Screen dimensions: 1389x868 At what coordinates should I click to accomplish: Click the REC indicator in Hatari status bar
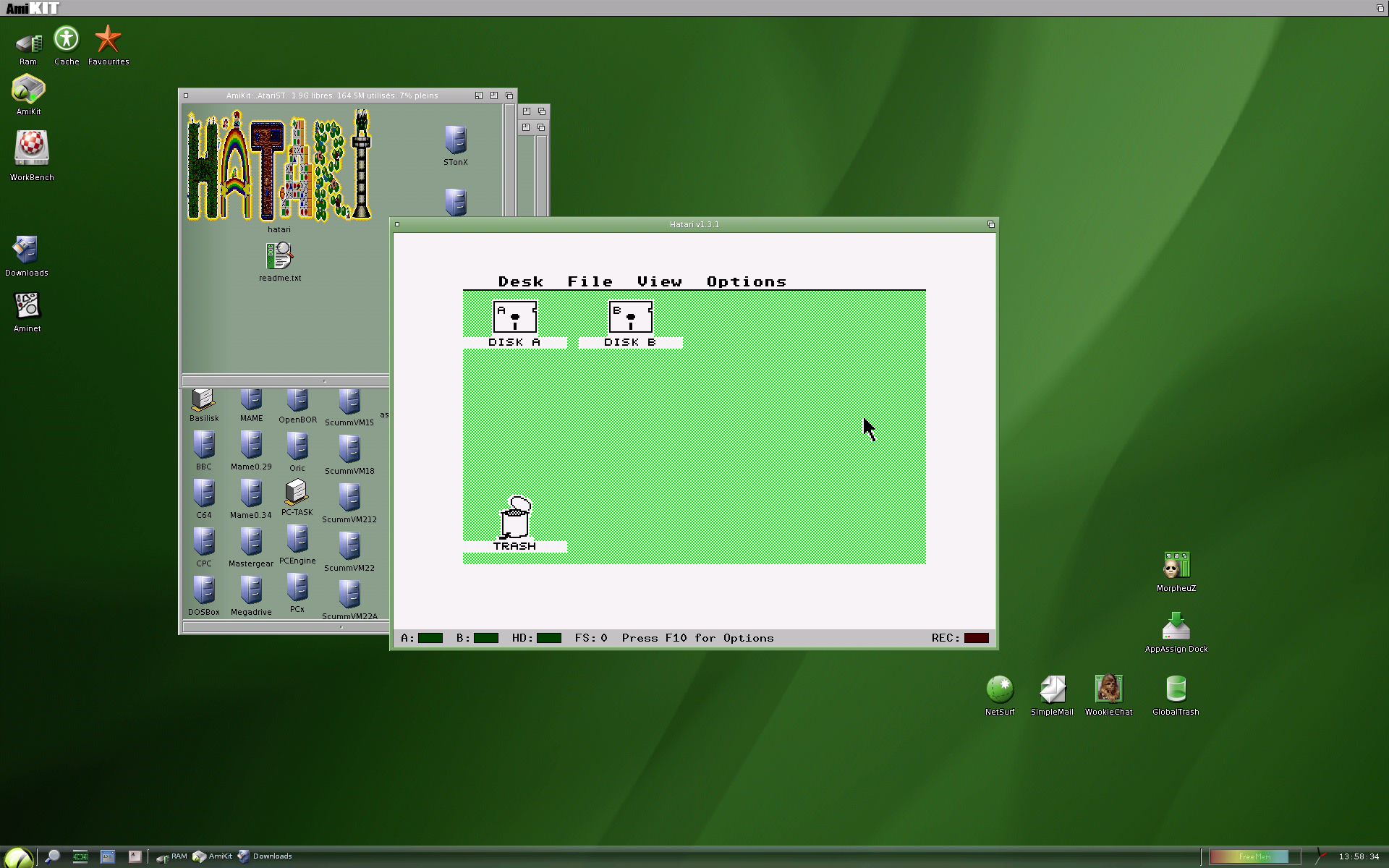(960, 638)
